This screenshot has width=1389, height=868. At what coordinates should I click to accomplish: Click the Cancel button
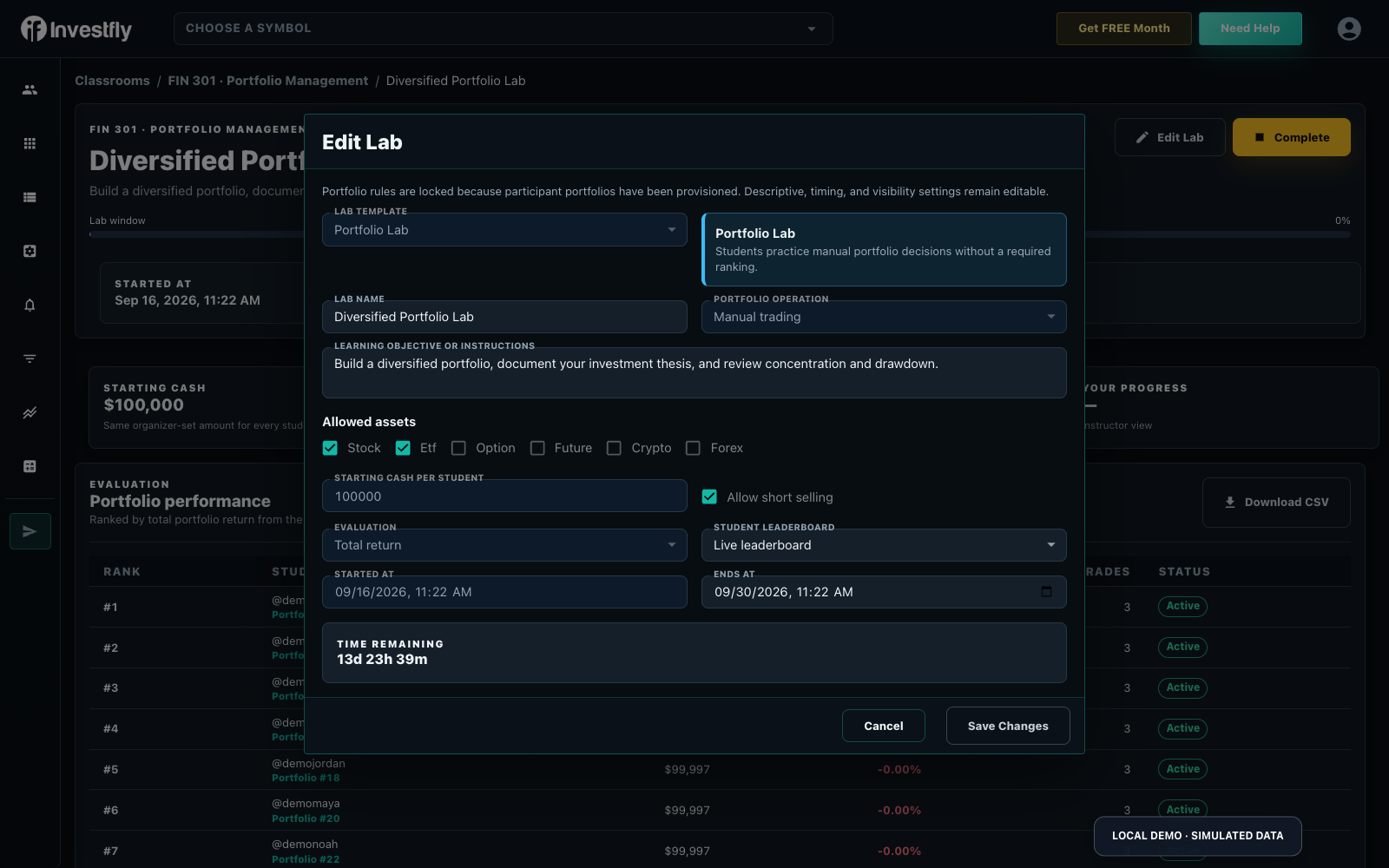[884, 726]
